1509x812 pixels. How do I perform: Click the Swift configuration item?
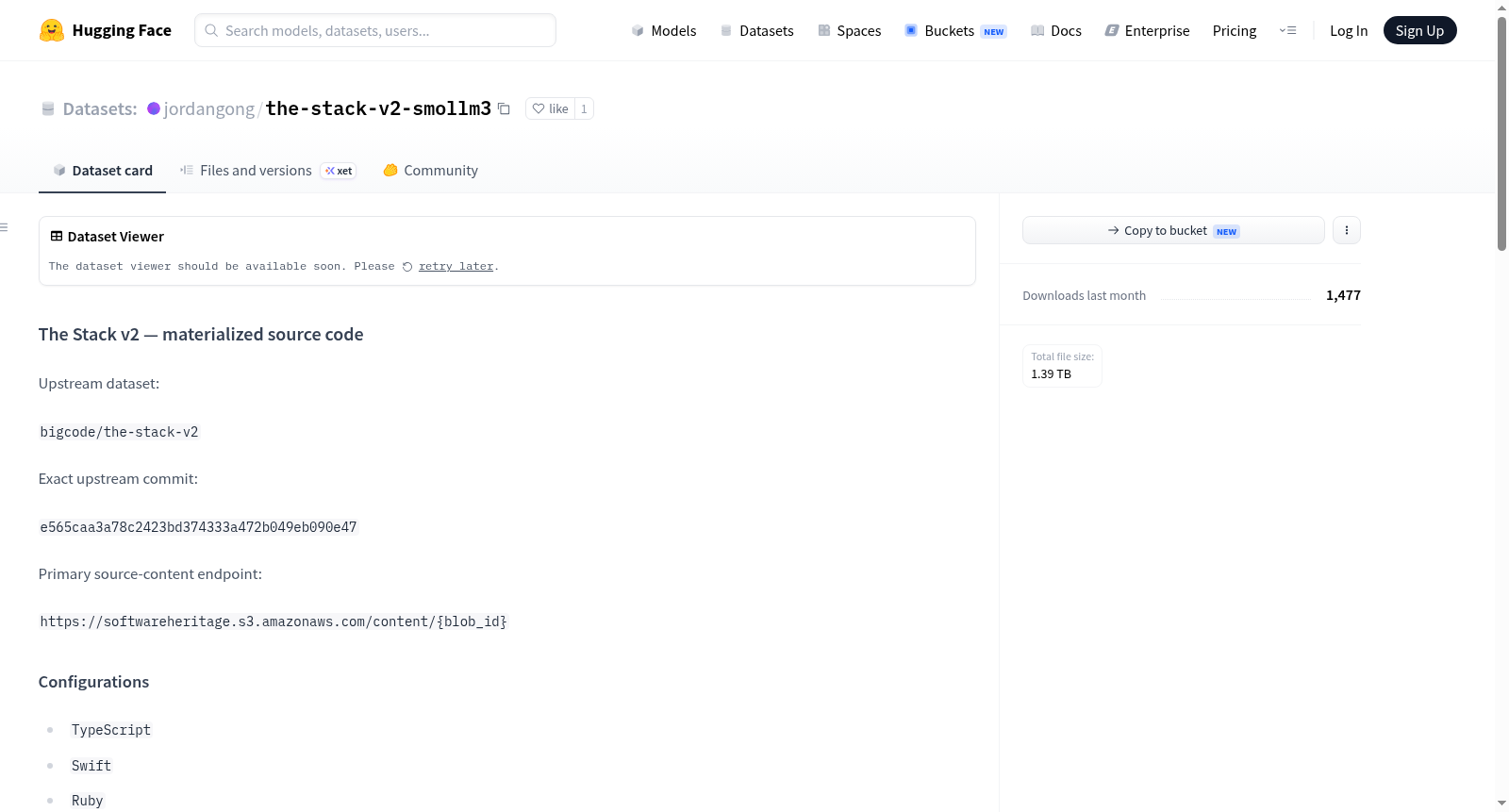click(x=91, y=766)
